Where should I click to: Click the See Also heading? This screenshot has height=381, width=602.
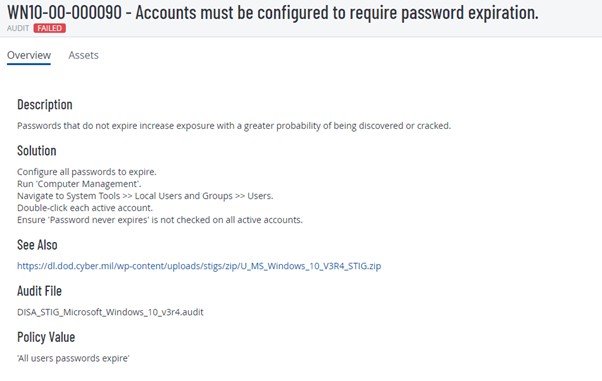point(37,245)
